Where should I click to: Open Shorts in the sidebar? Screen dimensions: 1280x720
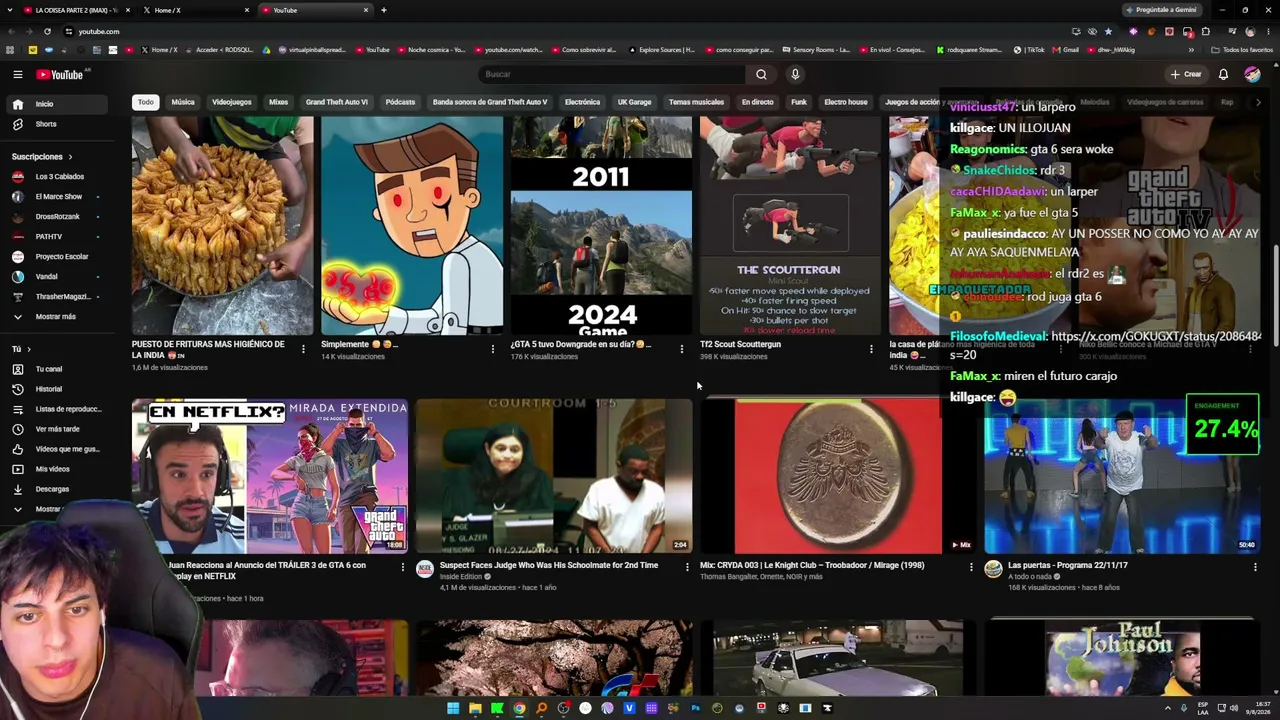tap(56, 124)
